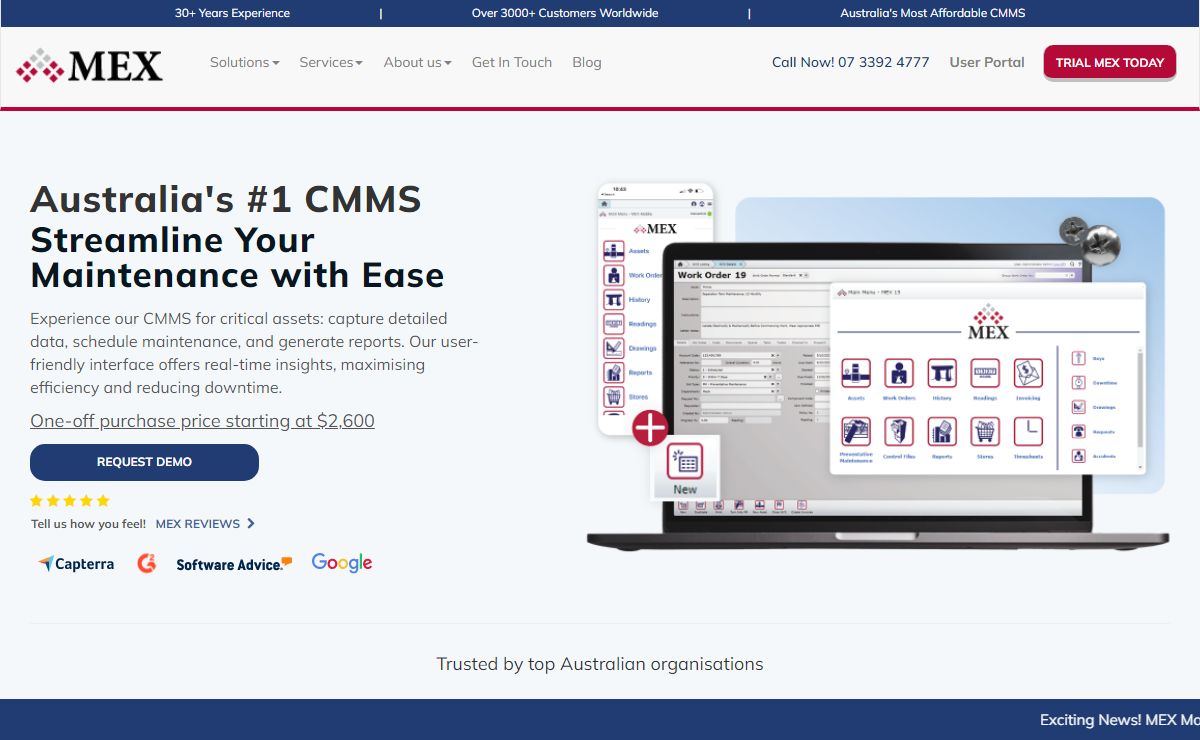Click the Invoicing icon in MEX menu

(x=1028, y=375)
